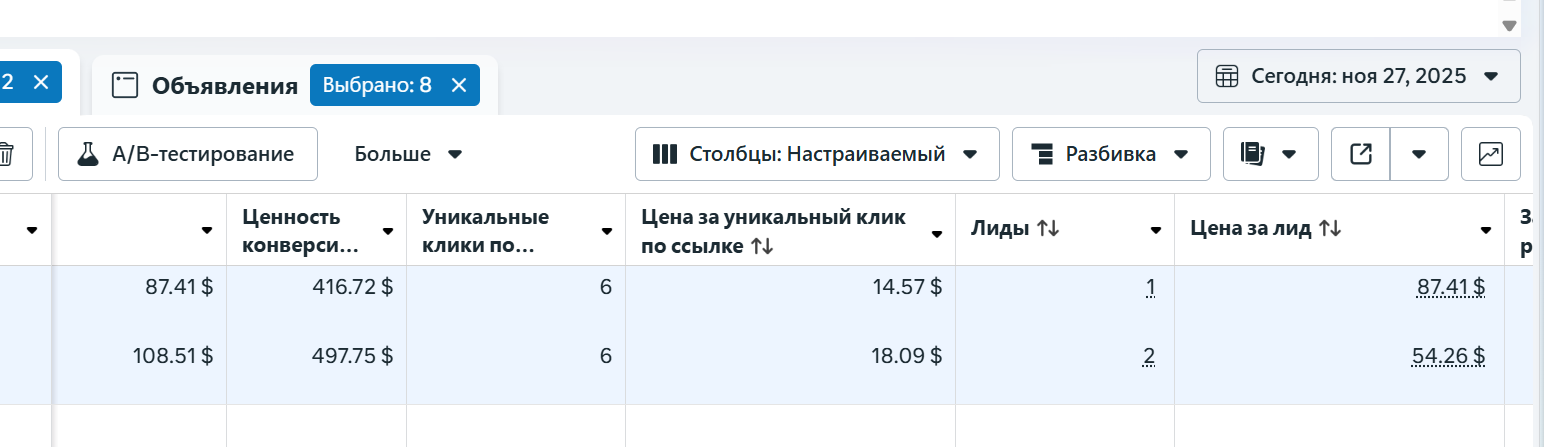Clear the Выбрано: 8 selection
The height and width of the screenshot is (447, 1544).
coord(459,85)
